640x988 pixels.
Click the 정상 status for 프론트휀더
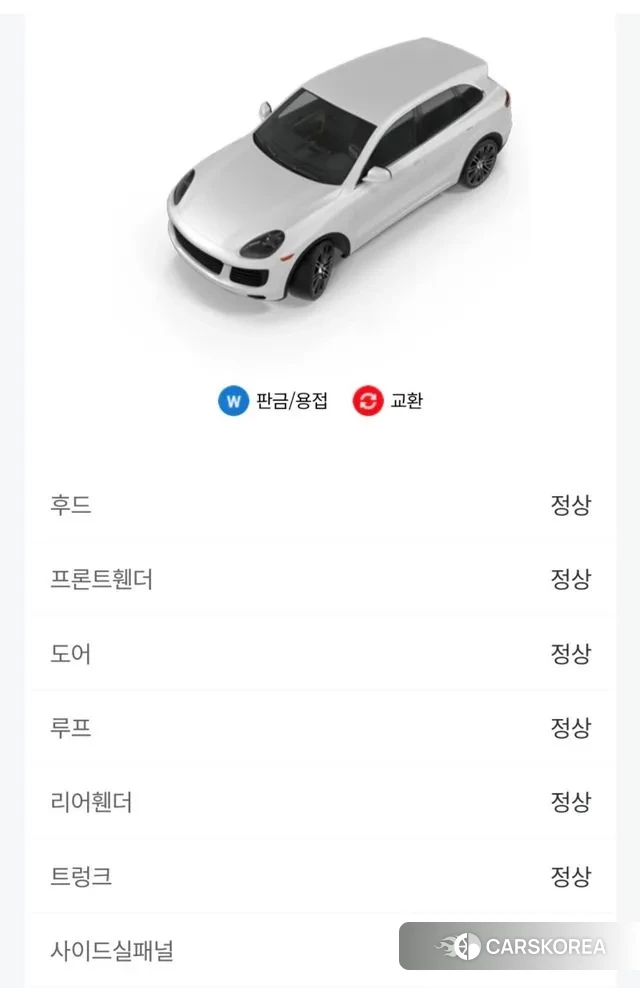pos(570,579)
